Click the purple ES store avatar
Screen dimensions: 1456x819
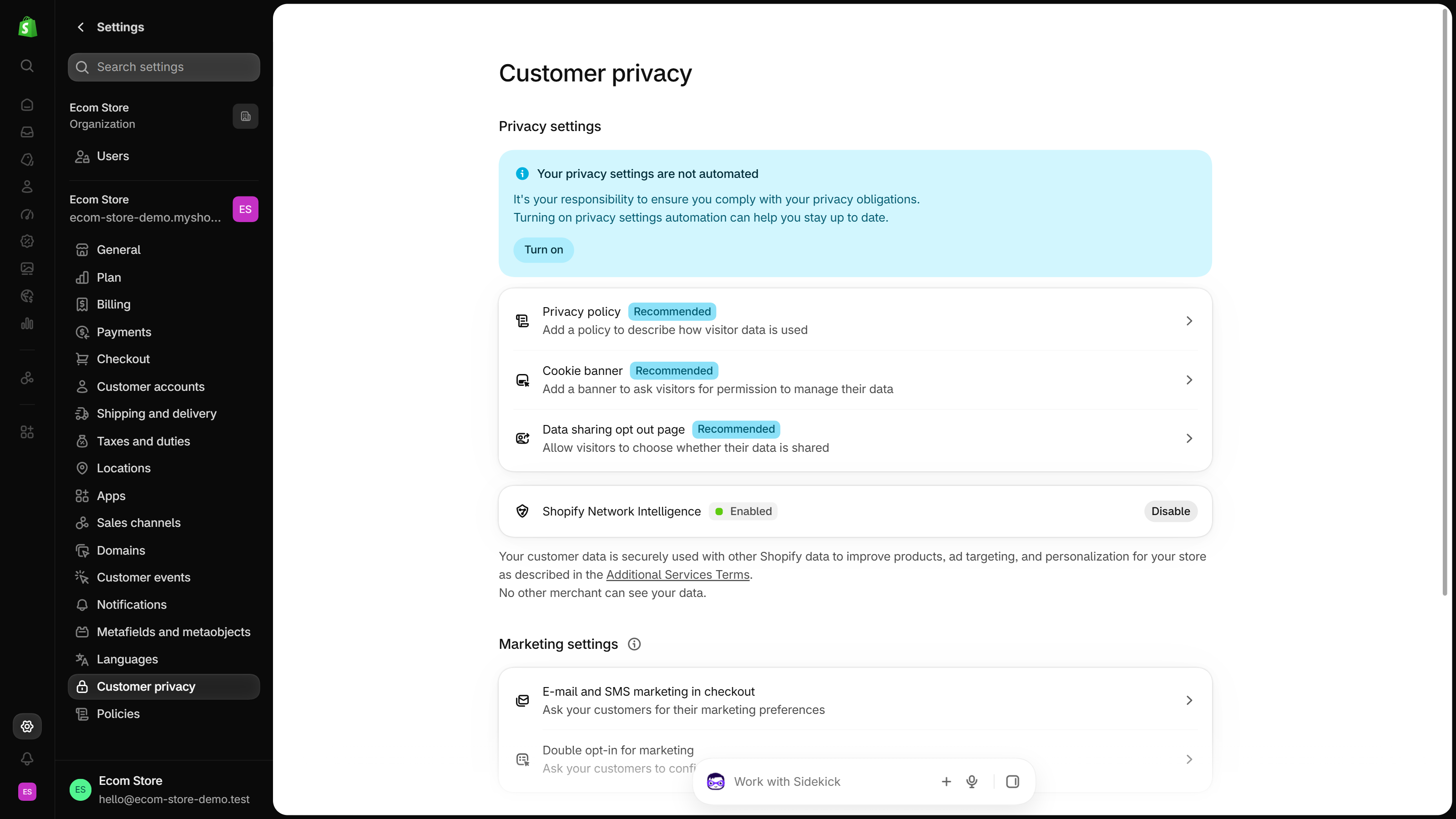pos(245,209)
